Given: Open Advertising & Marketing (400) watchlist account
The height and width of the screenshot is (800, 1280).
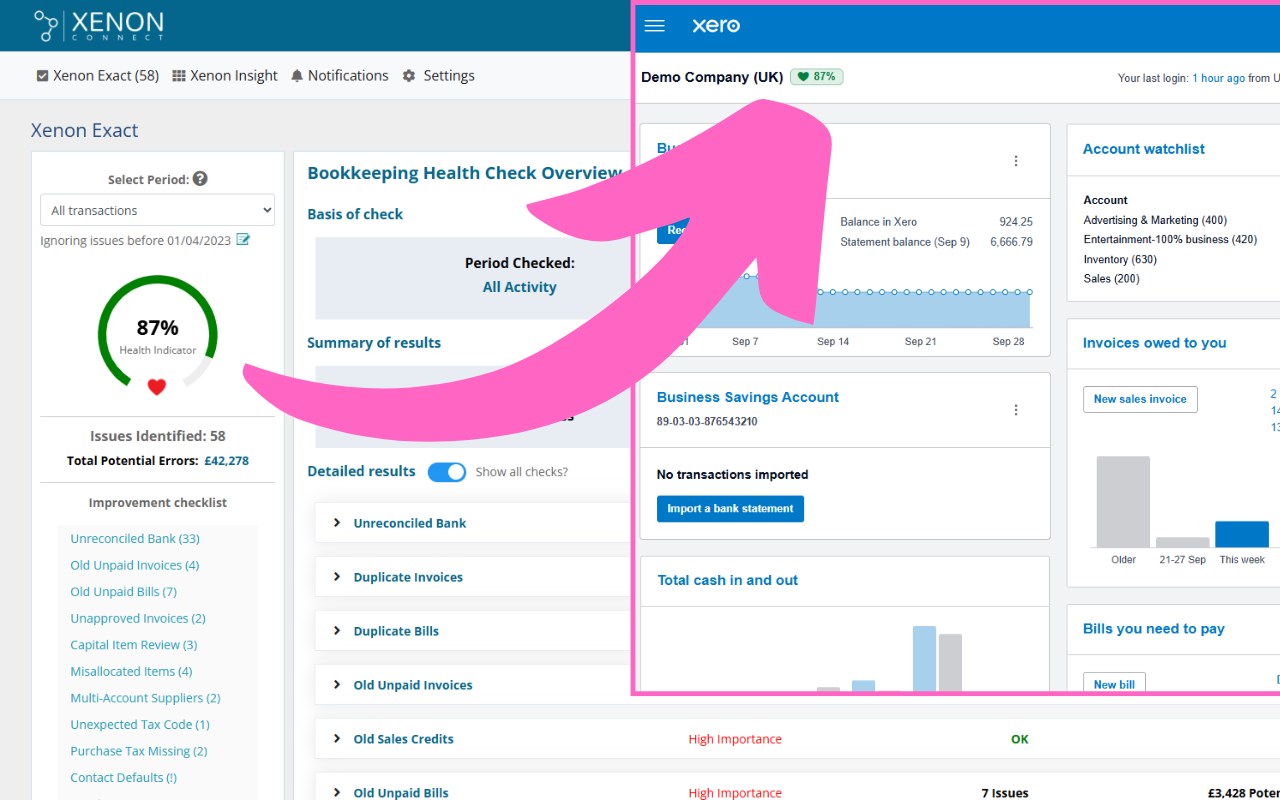Looking at the screenshot, I should tap(1155, 220).
